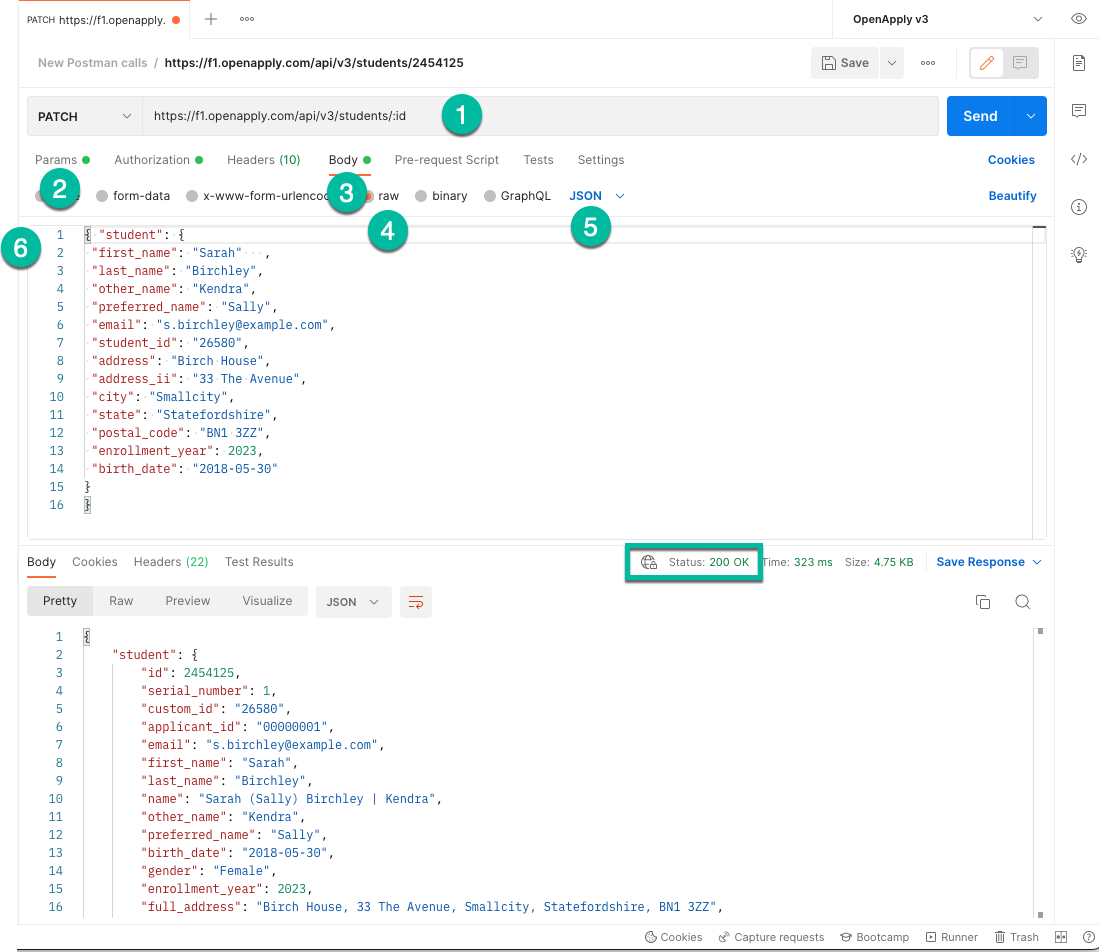The height and width of the screenshot is (952, 1099).
Task: Click Capture requests in status bar
Action: pos(771,937)
